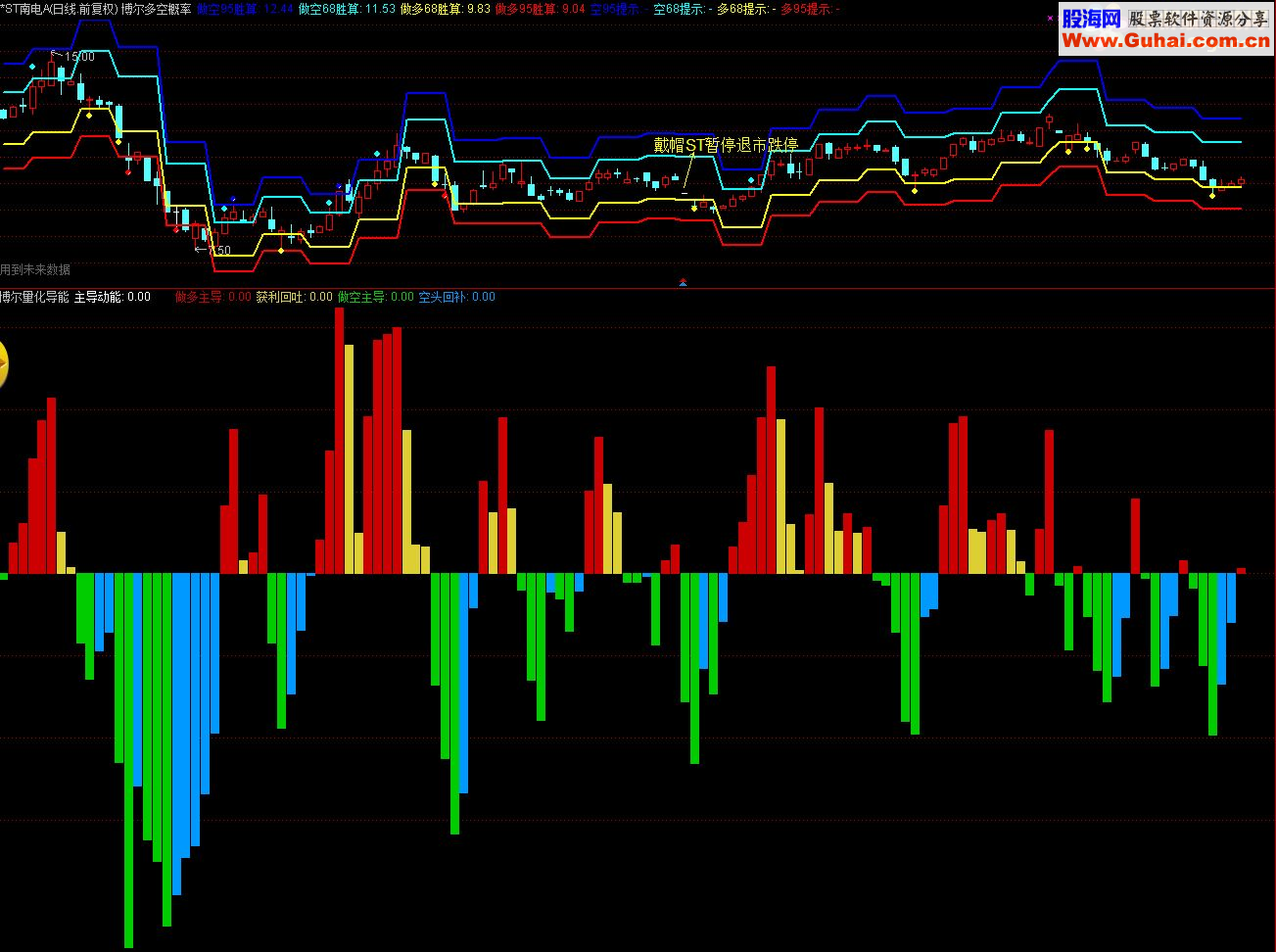Click the 用到未来数据 notice text
Image resolution: width=1276 pixels, height=952 pixels.
35,269
